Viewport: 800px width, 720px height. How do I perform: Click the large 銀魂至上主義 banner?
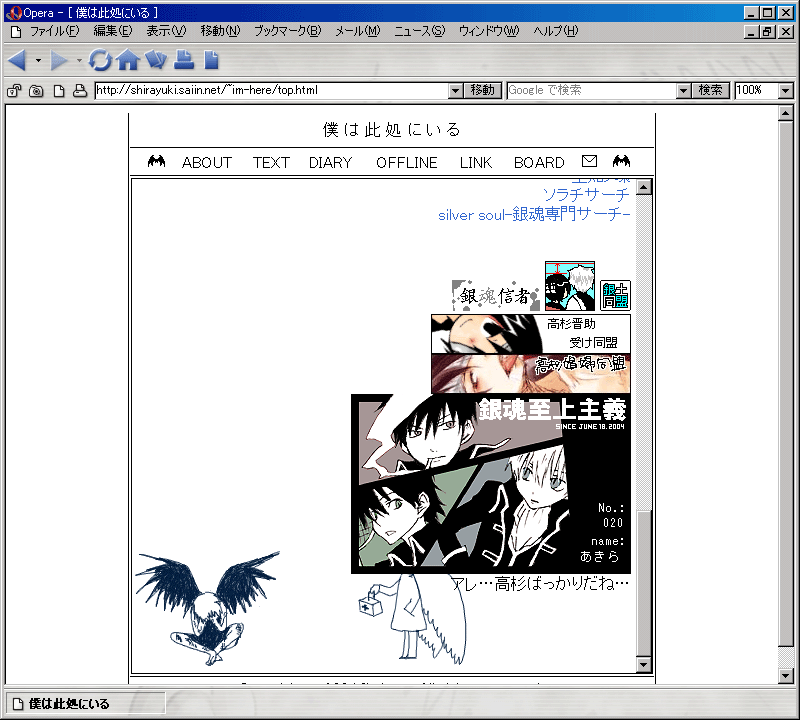(491, 484)
